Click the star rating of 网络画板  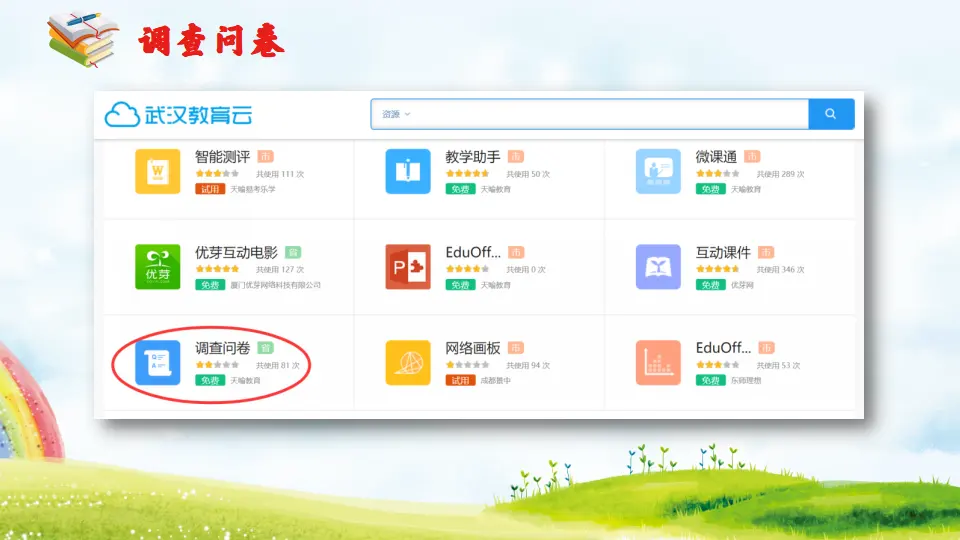coord(468,365)
